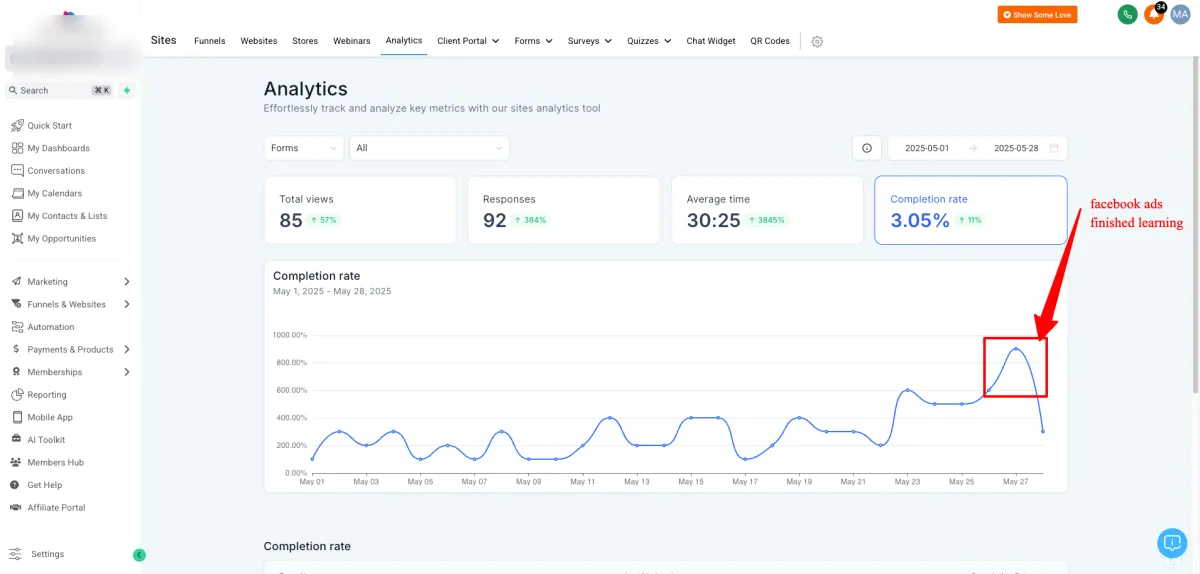Switch to the Funnels tab
Viewport: 1200px width, 574px height.
coord(209,41)
